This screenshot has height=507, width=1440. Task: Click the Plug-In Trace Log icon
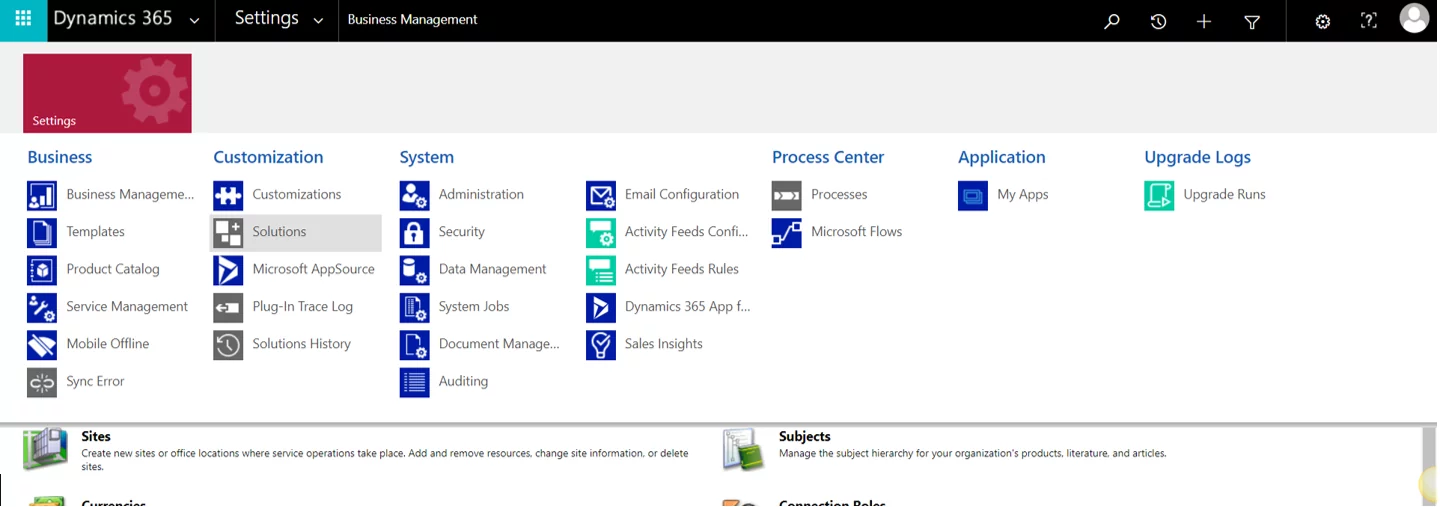(228, 307)
